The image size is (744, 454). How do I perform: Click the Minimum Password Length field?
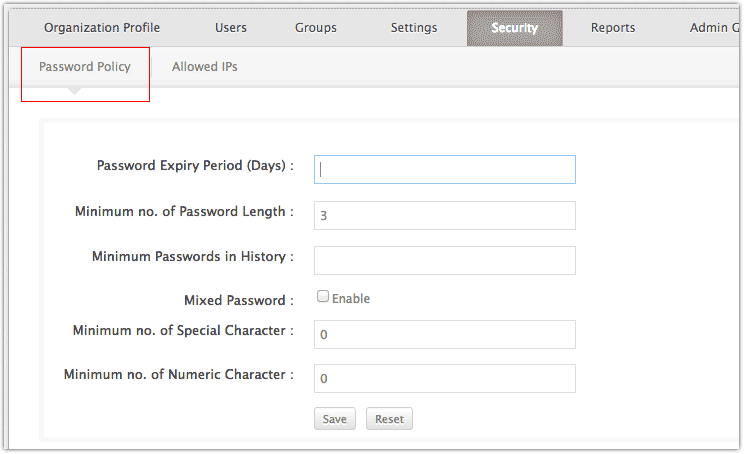tap(445, 215)
